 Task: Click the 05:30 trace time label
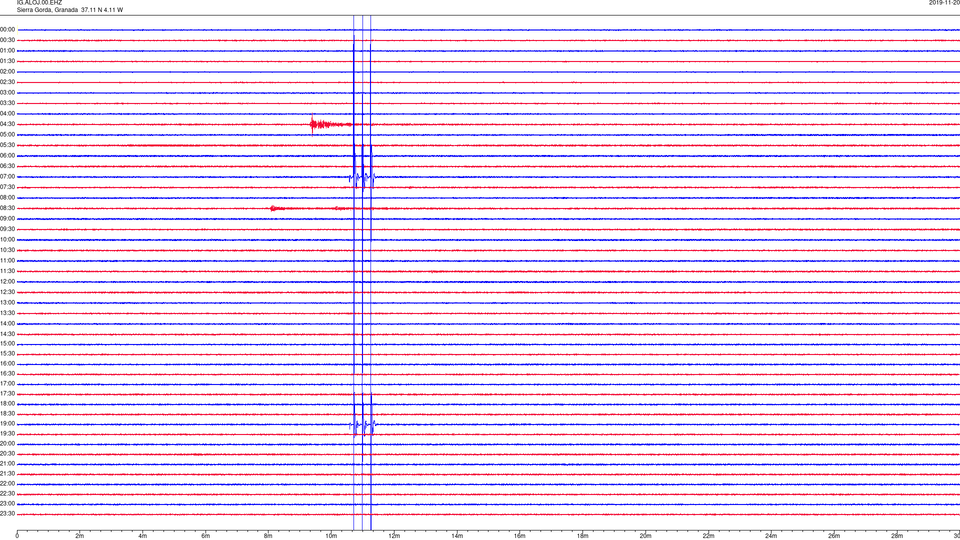point(7,145)
